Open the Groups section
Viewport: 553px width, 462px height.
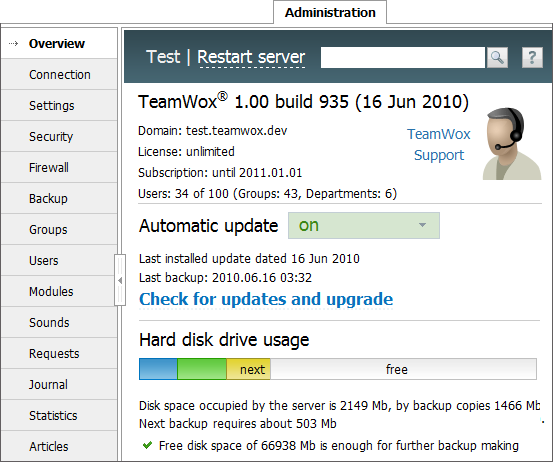pyautogui.click(x=59, y=230)
